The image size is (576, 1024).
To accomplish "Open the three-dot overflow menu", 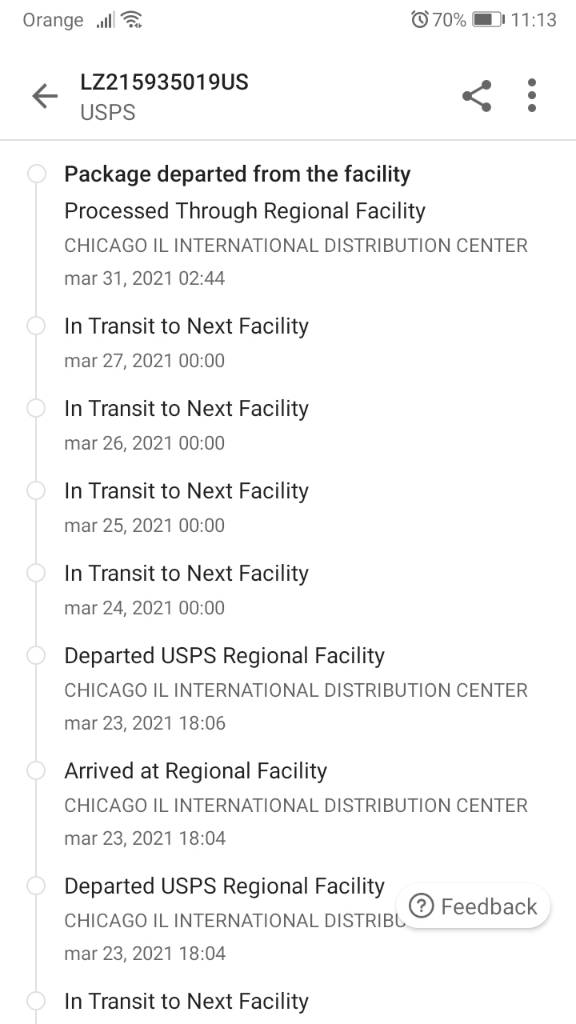I will click(x=532, y=95).
